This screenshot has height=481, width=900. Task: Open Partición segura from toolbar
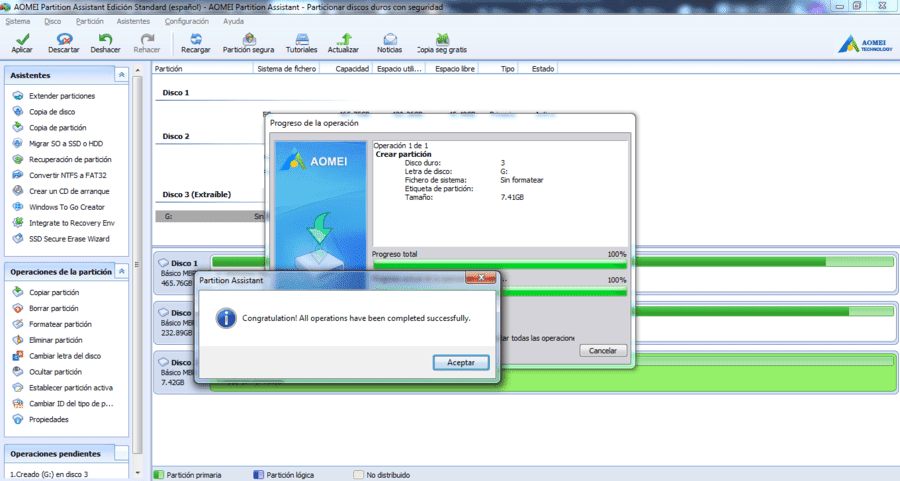pyautogui.click(x=249, y=39)
